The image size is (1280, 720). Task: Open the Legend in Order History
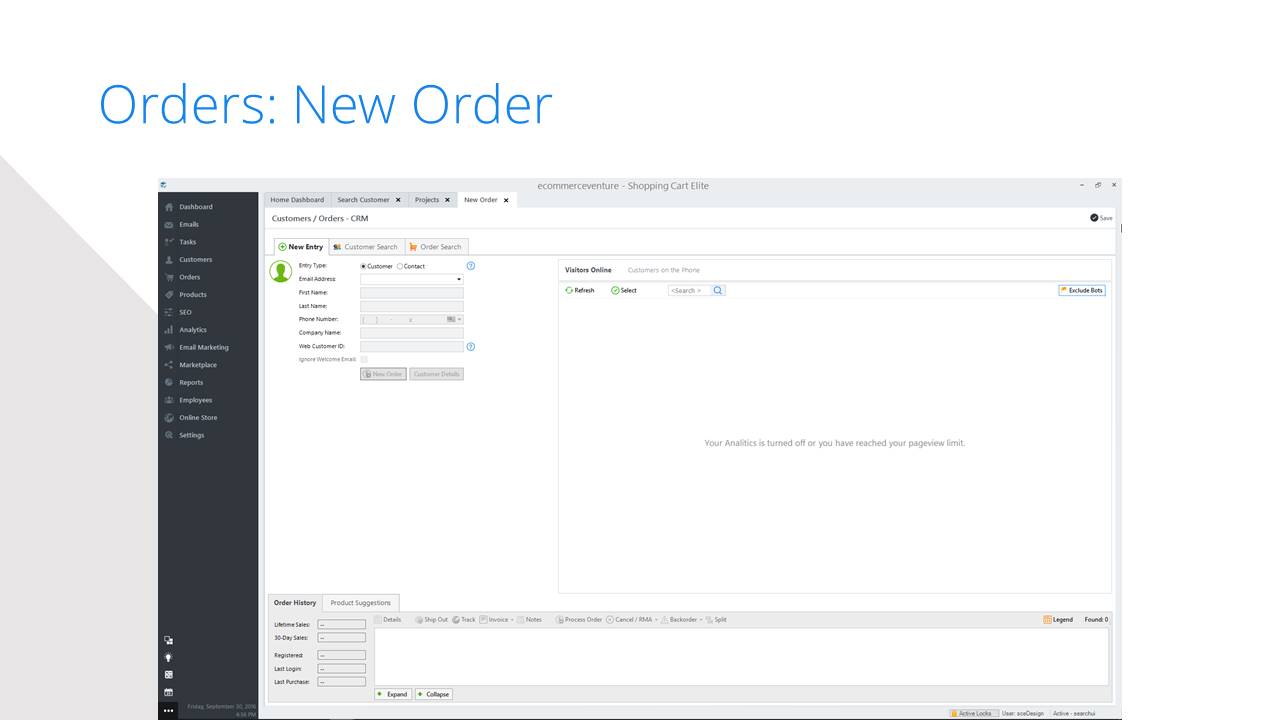coord(1058,620)
